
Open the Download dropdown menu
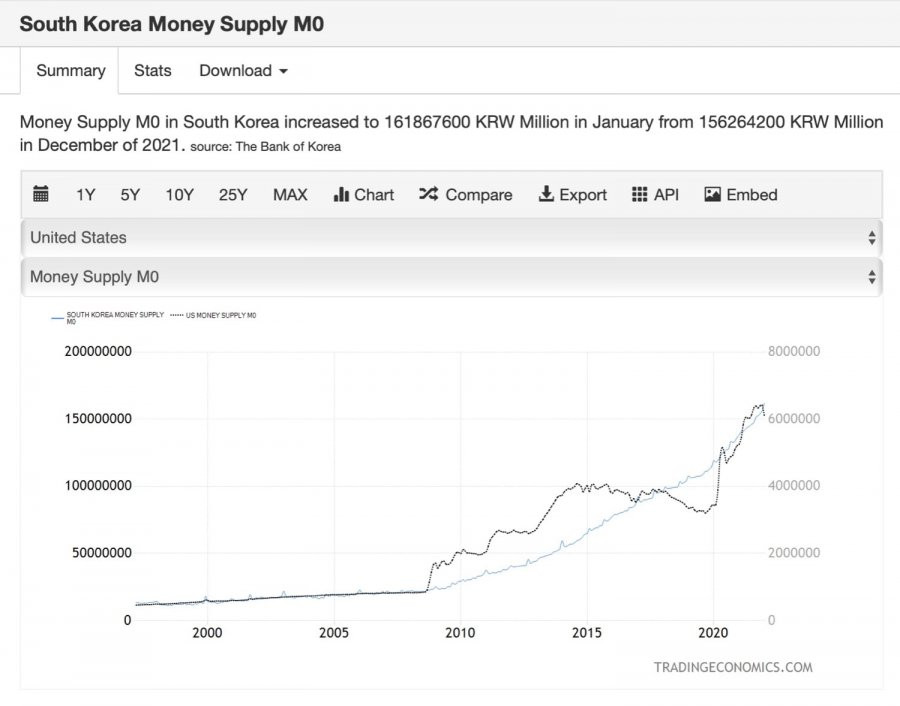[x=243, y=71]
